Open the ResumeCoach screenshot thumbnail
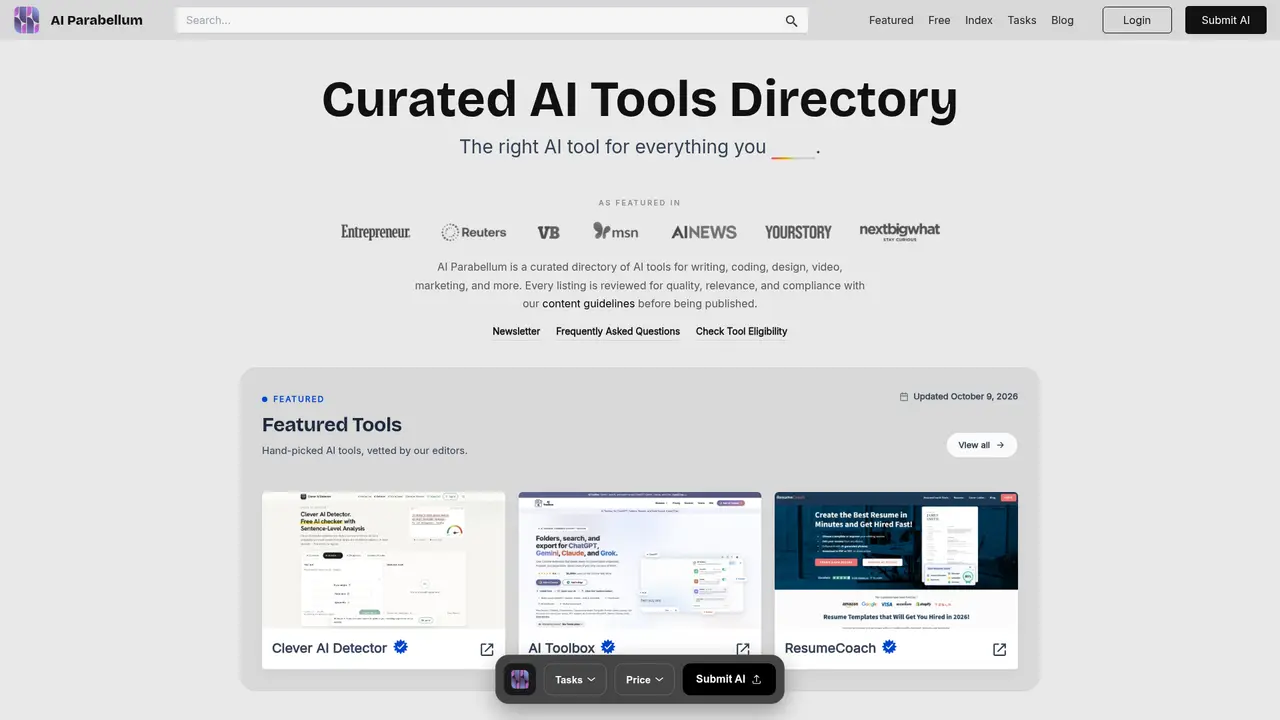The image size is (1280, 720). tap(896, 559)
